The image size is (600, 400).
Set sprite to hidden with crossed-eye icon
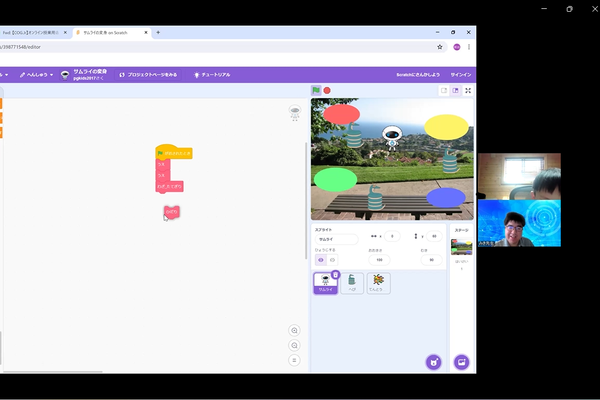[332, 260]
